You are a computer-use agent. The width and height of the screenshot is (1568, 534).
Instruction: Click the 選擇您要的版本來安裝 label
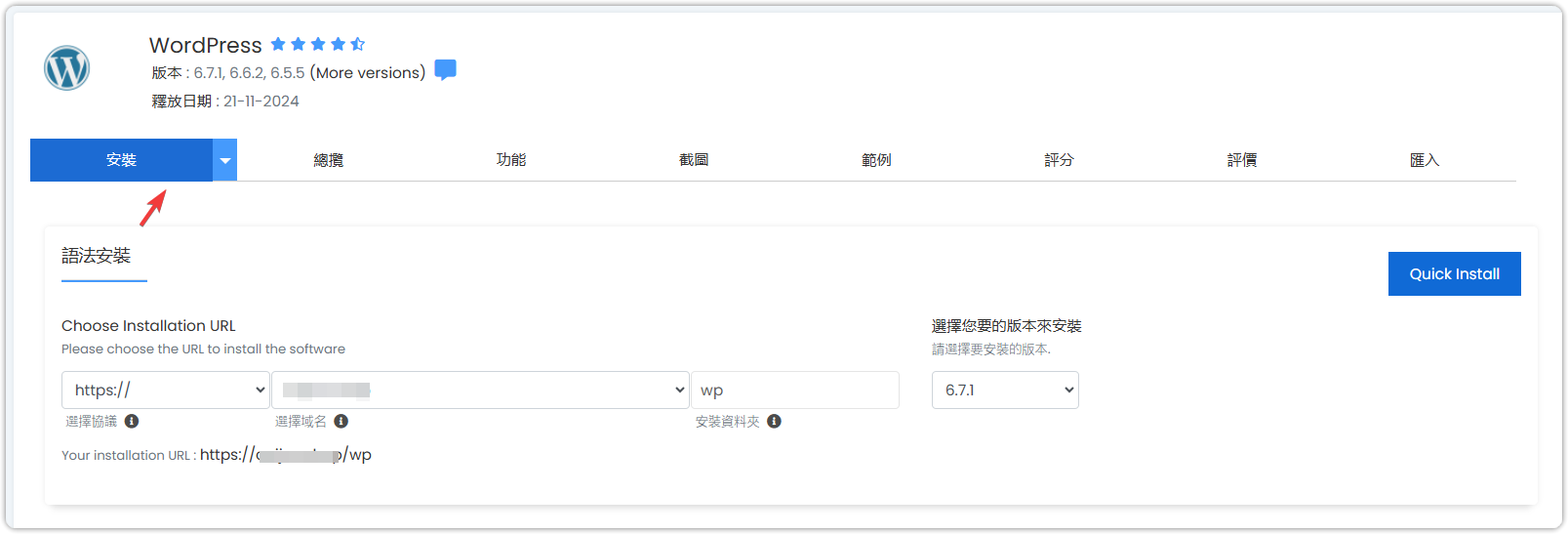[1007, 326]
